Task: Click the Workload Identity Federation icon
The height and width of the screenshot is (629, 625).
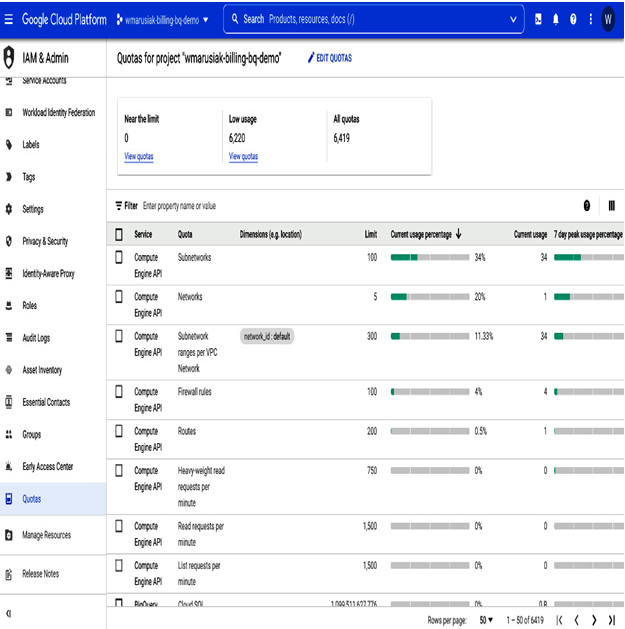Action: (x=9, y=112)
